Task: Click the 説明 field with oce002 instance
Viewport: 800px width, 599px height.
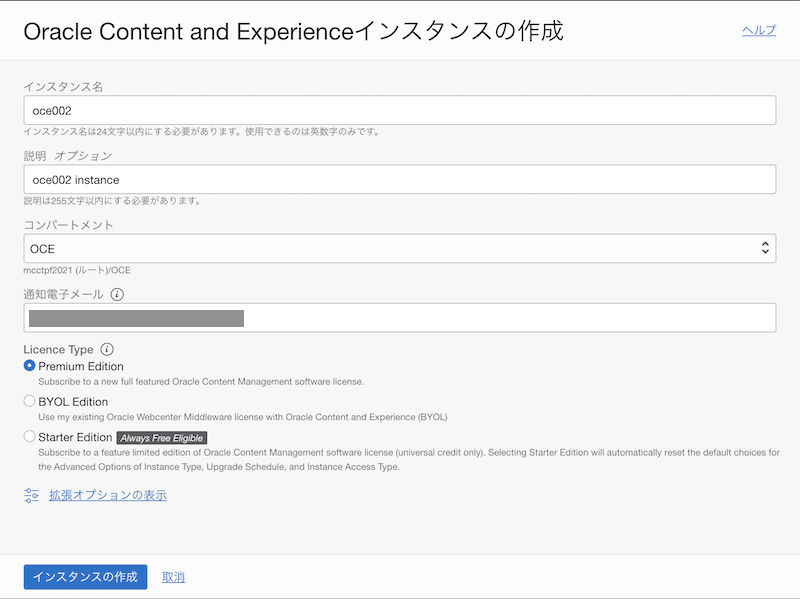Action: click(400, 180)
